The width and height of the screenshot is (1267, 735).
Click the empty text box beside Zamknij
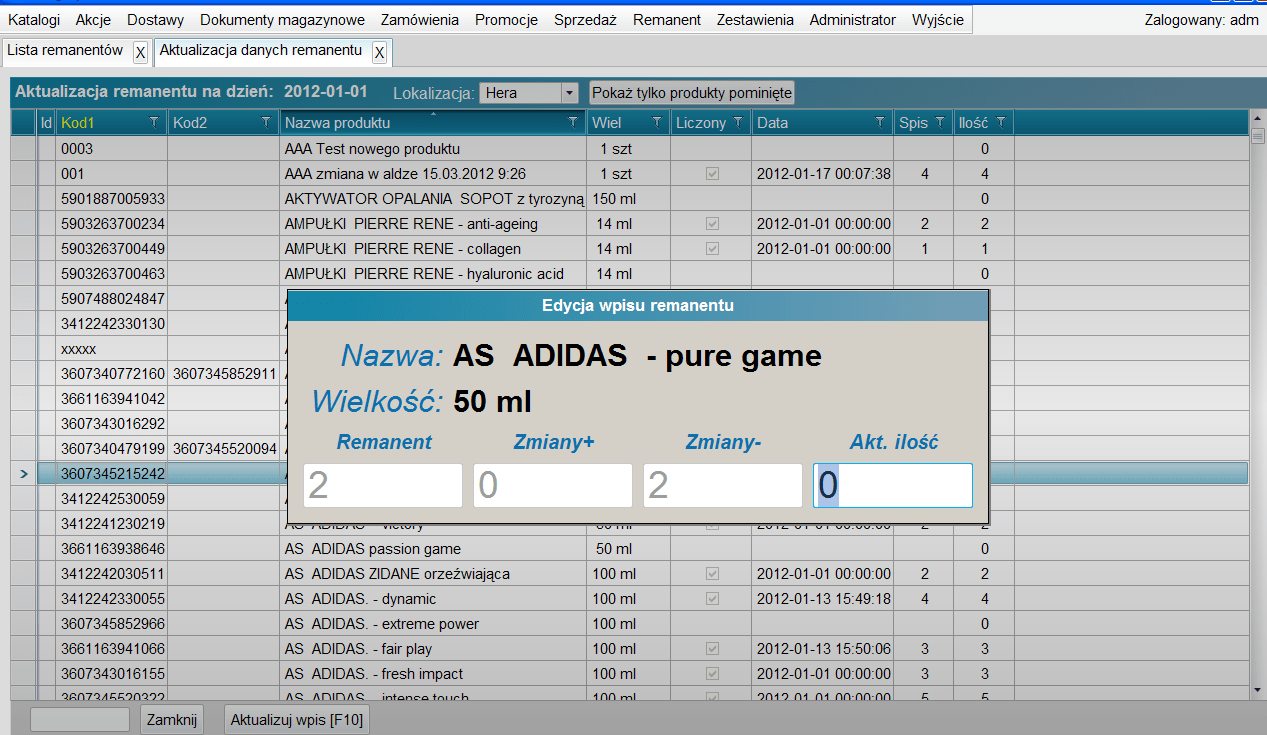pos(80,719)
